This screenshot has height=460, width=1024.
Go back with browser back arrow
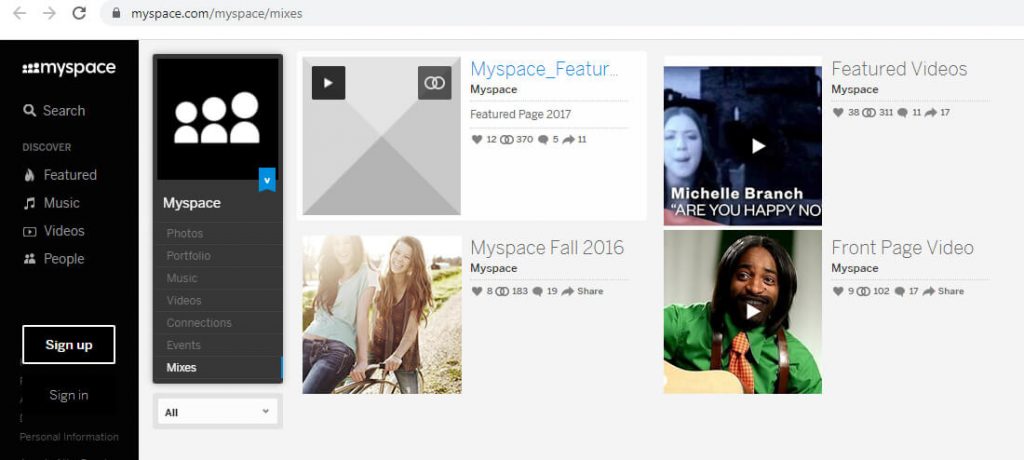pyautogui.click(x=20, y=13)
